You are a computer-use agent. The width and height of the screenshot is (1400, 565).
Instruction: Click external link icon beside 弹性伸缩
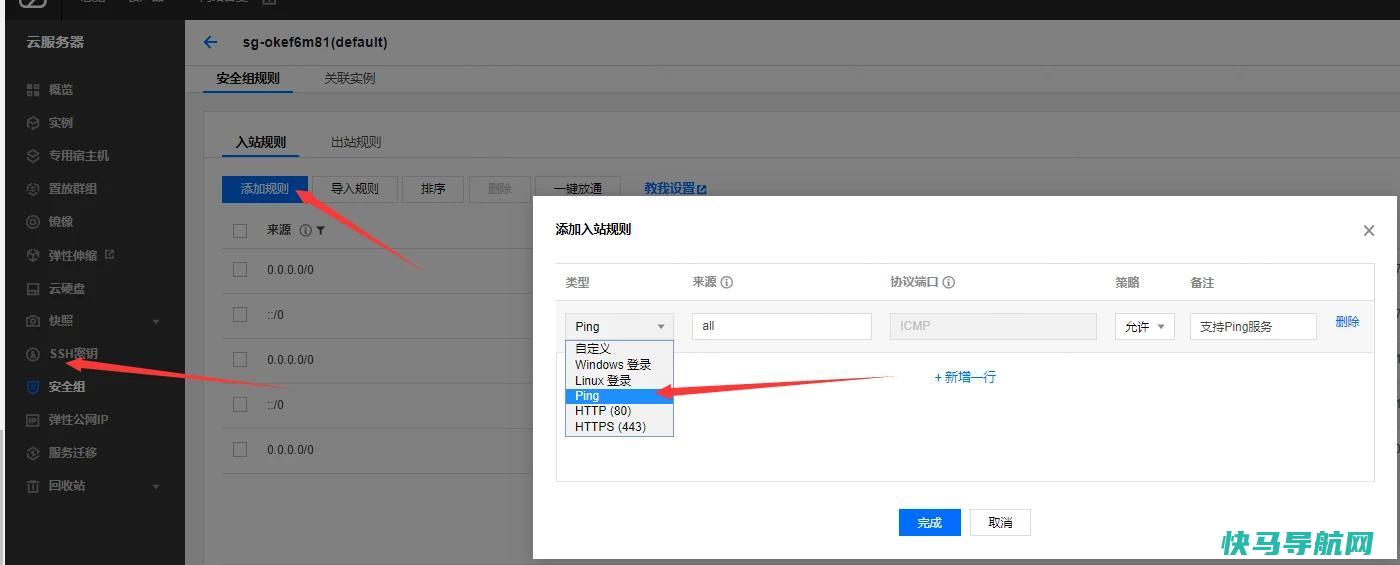109,254
